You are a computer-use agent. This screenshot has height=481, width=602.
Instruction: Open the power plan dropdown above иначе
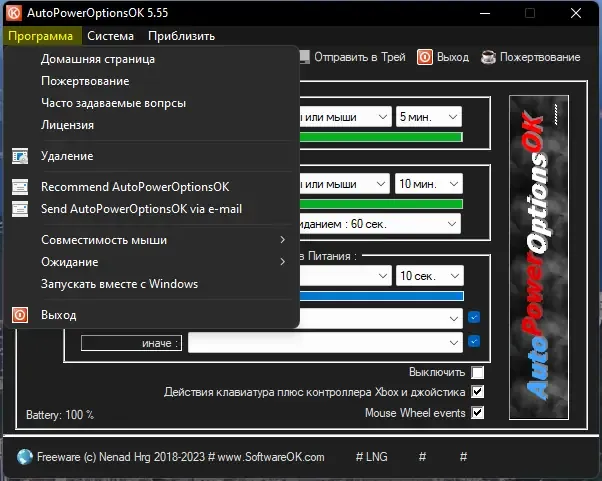(x=381, y=318)
